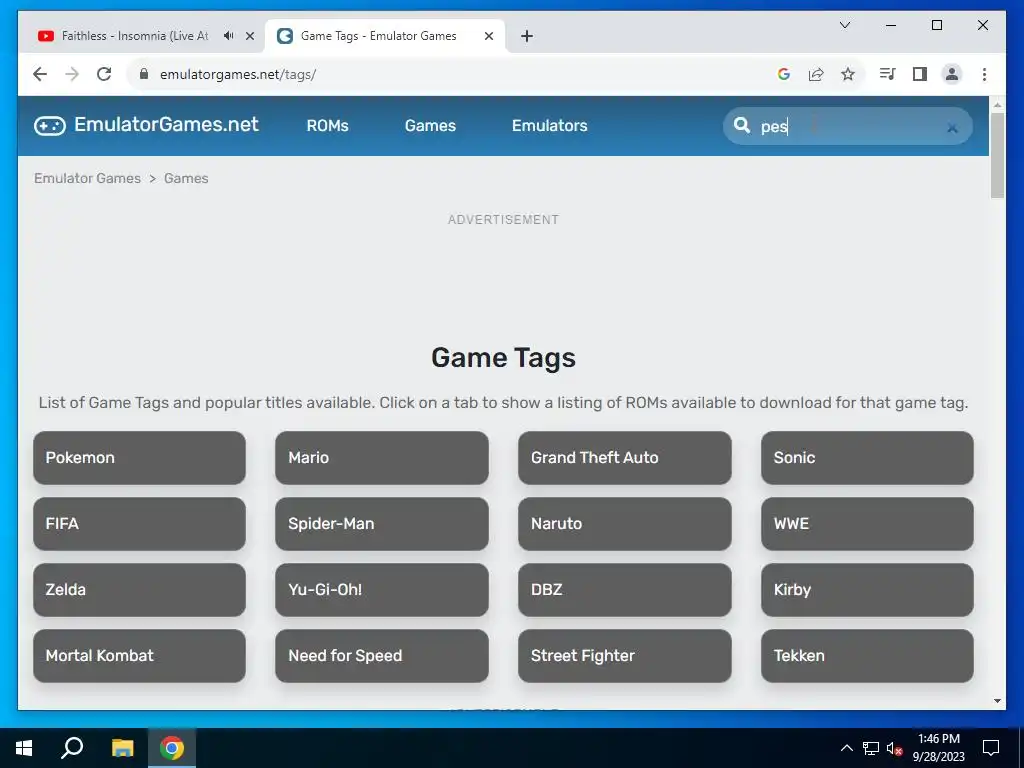Click the scrollbar up arrow
Screen dimensions: 1024x768
(x=997, y=104)
